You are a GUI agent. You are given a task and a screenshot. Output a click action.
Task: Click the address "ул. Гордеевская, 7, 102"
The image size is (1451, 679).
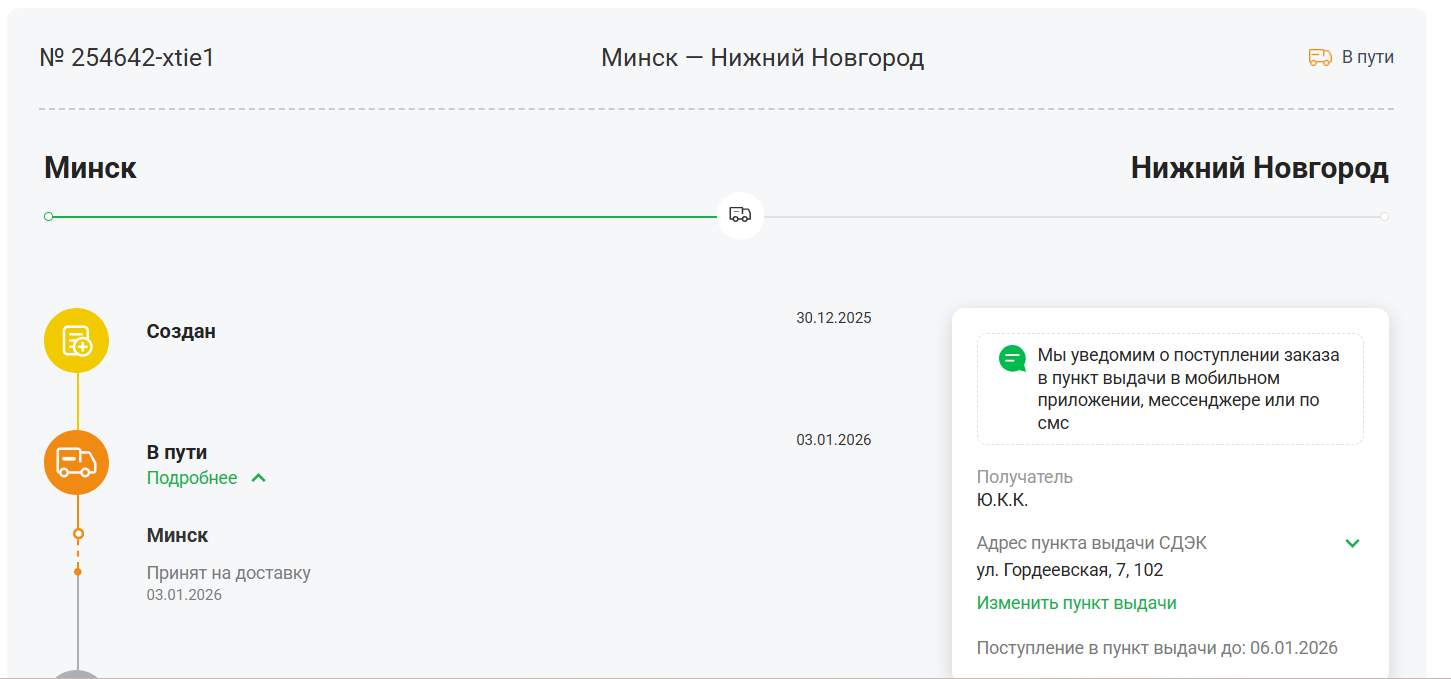(1069, 570)
